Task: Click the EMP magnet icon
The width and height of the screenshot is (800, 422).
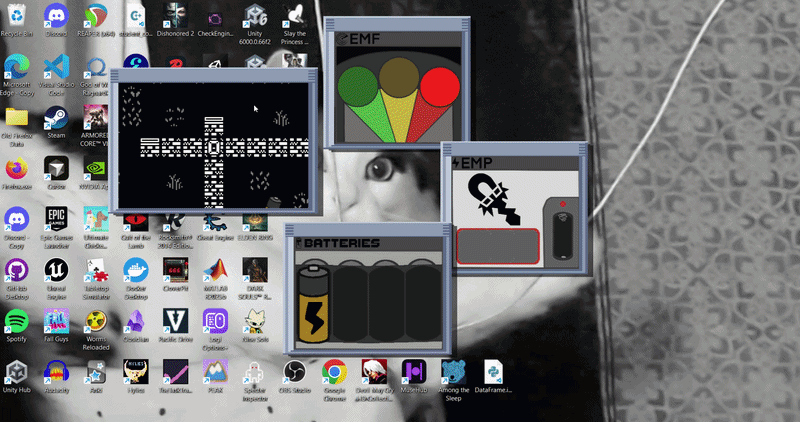Action: click(492, 199)
